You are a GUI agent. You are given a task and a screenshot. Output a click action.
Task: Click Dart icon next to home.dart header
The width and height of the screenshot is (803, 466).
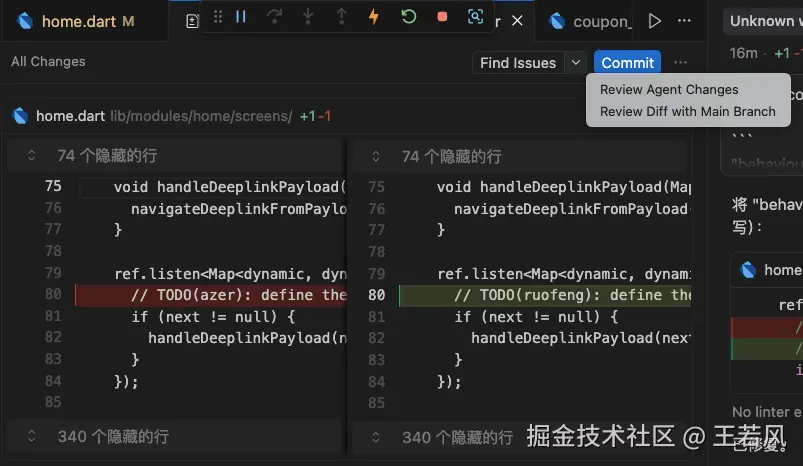[x=20, y=116]
